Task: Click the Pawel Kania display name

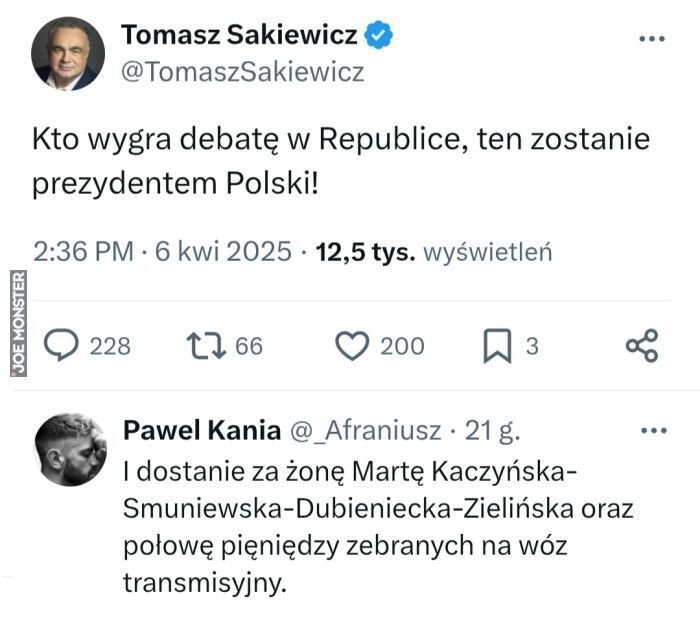Action: [x=202, y=431]
